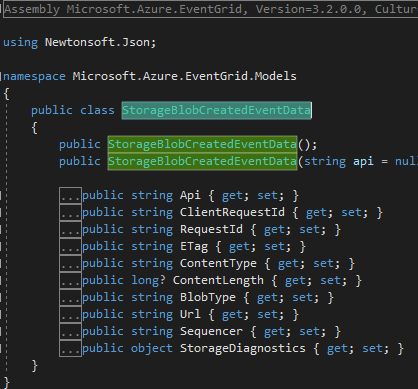The image size is (418, 389).
Task: Click the Sequencer property name
Action: click(x=211, y=332)
